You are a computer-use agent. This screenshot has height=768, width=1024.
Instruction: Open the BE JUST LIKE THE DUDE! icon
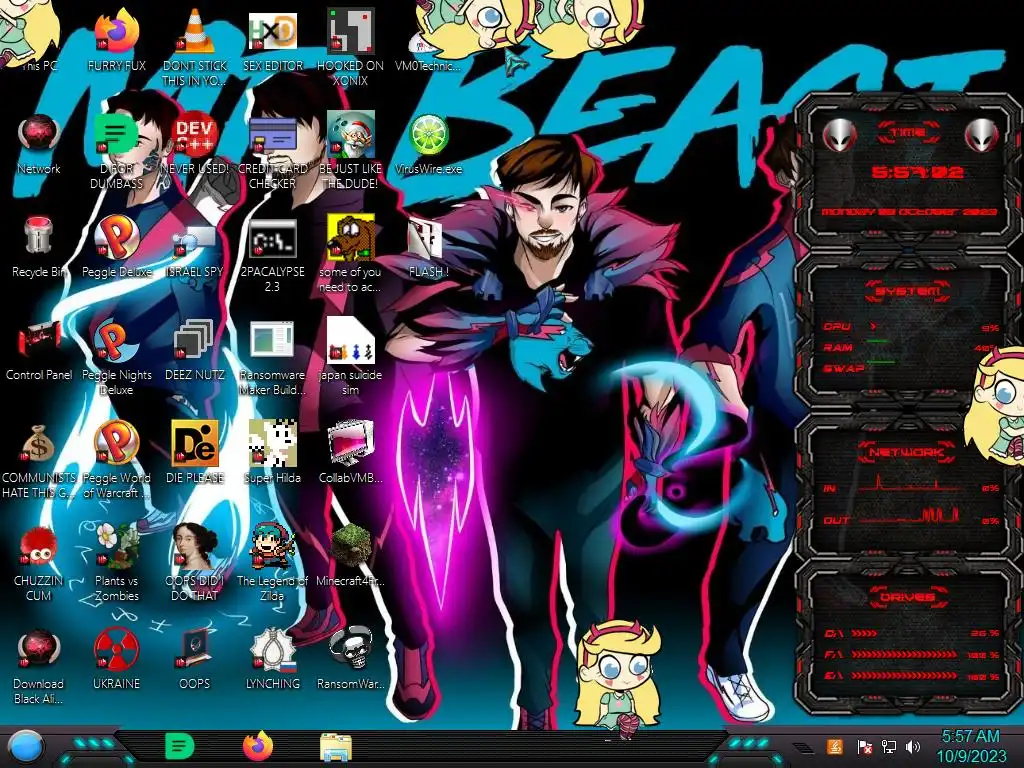tap(350, 136)
